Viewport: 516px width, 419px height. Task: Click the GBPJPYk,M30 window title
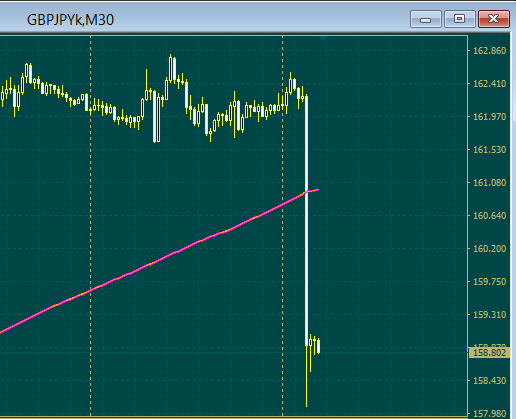70,20
